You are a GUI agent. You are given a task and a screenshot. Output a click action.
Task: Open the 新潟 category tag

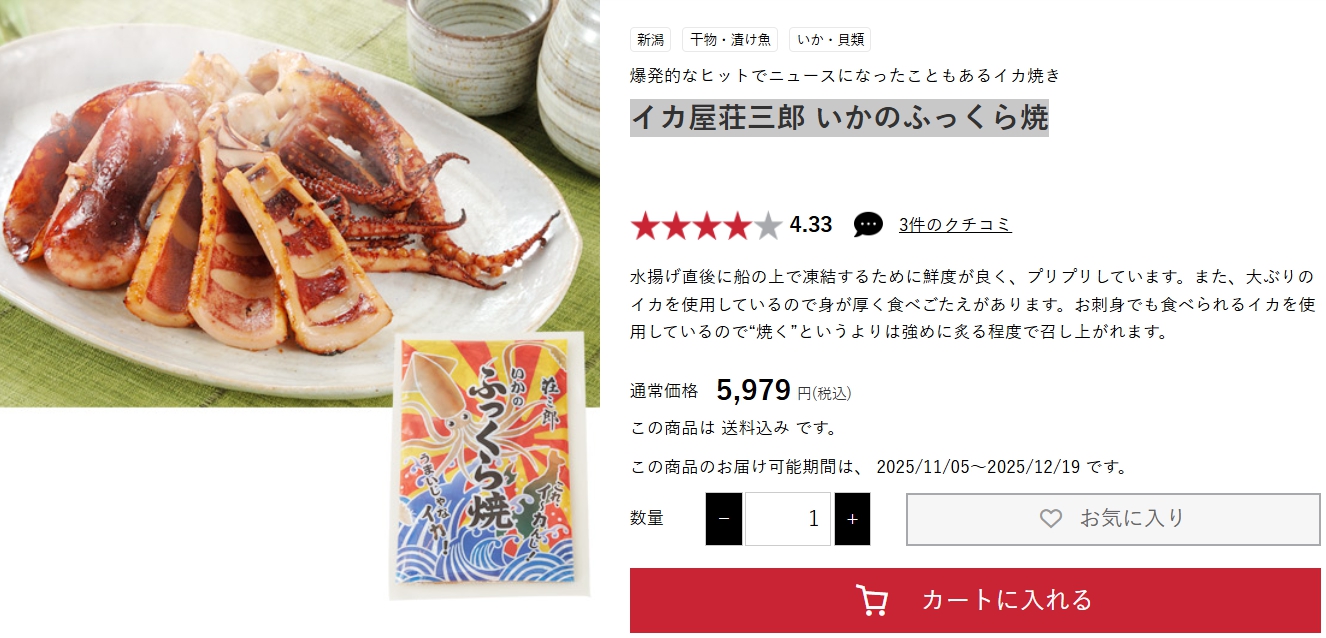tap(650, 40)
